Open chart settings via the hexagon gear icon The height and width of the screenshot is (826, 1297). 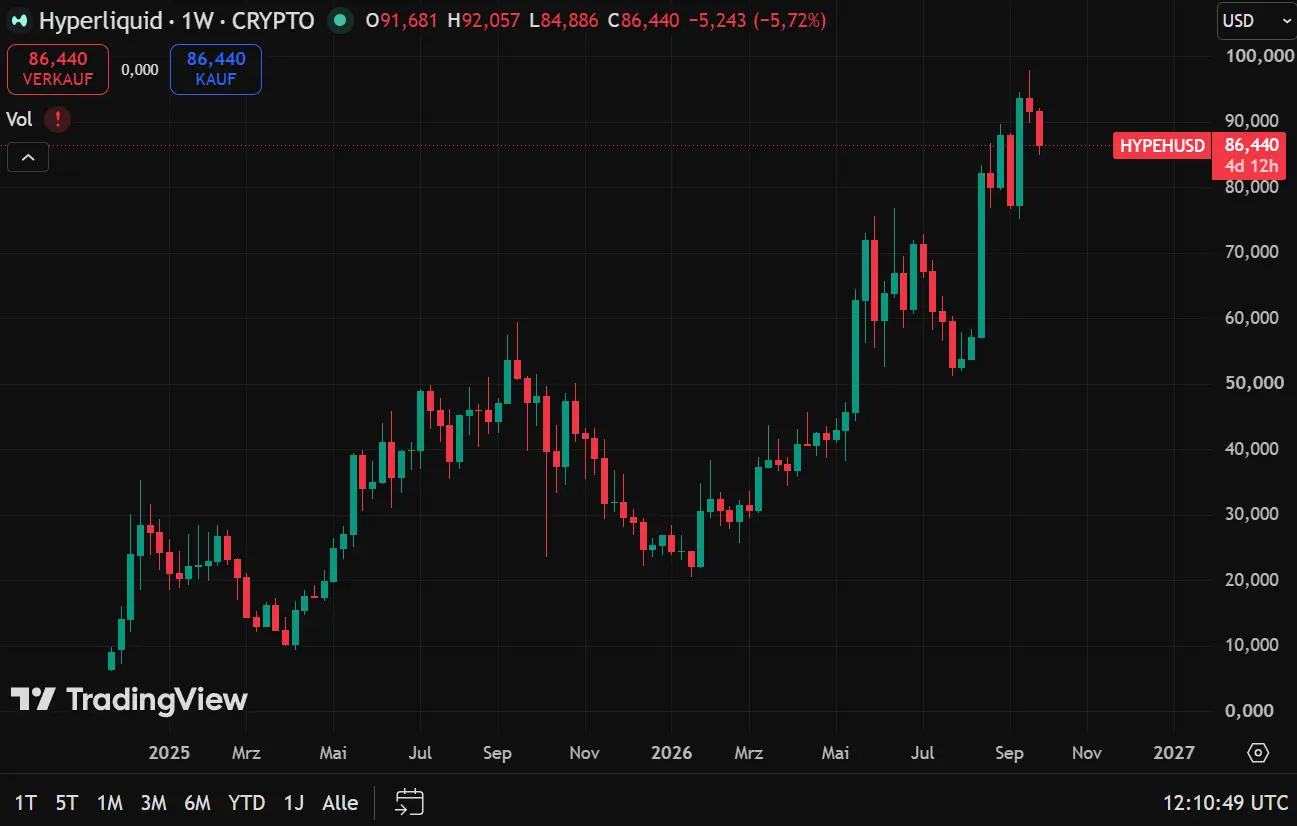point(1258,753)
